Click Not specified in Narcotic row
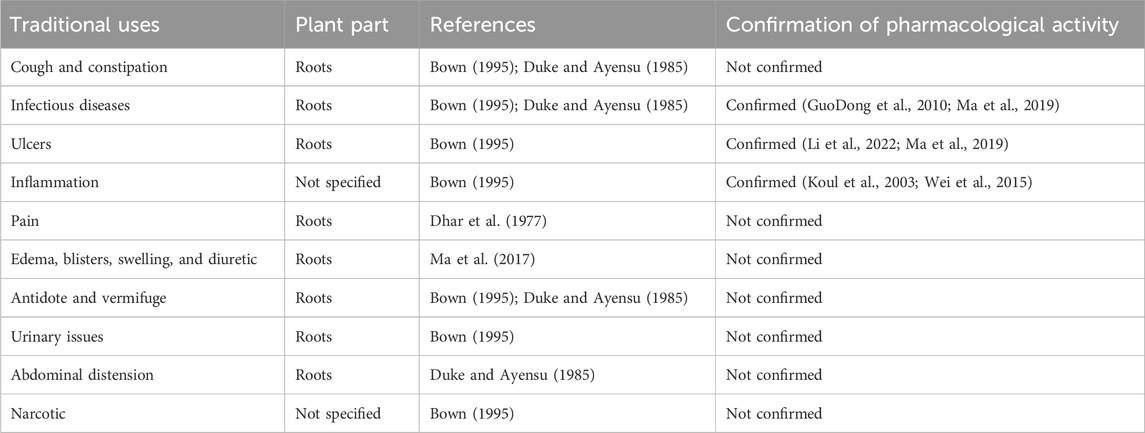Image resolution: width=1145 pixels, height=433 pixels. click(338, 414)
